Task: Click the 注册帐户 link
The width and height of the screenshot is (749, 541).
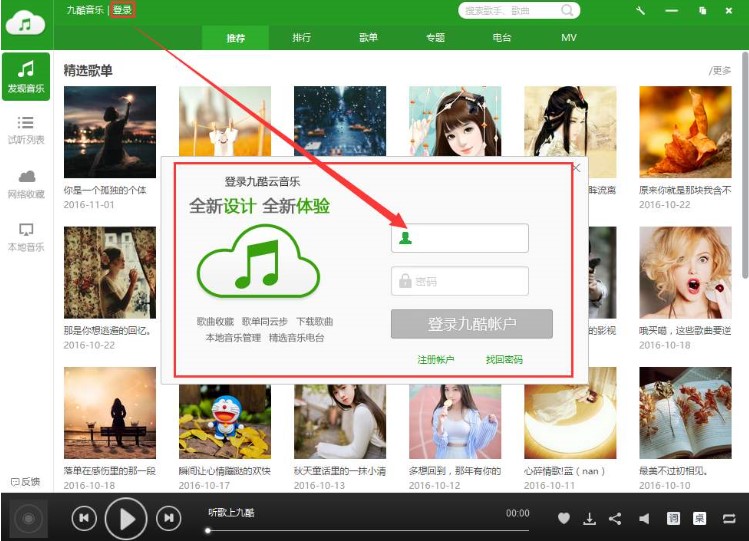Action: (436, 360)
